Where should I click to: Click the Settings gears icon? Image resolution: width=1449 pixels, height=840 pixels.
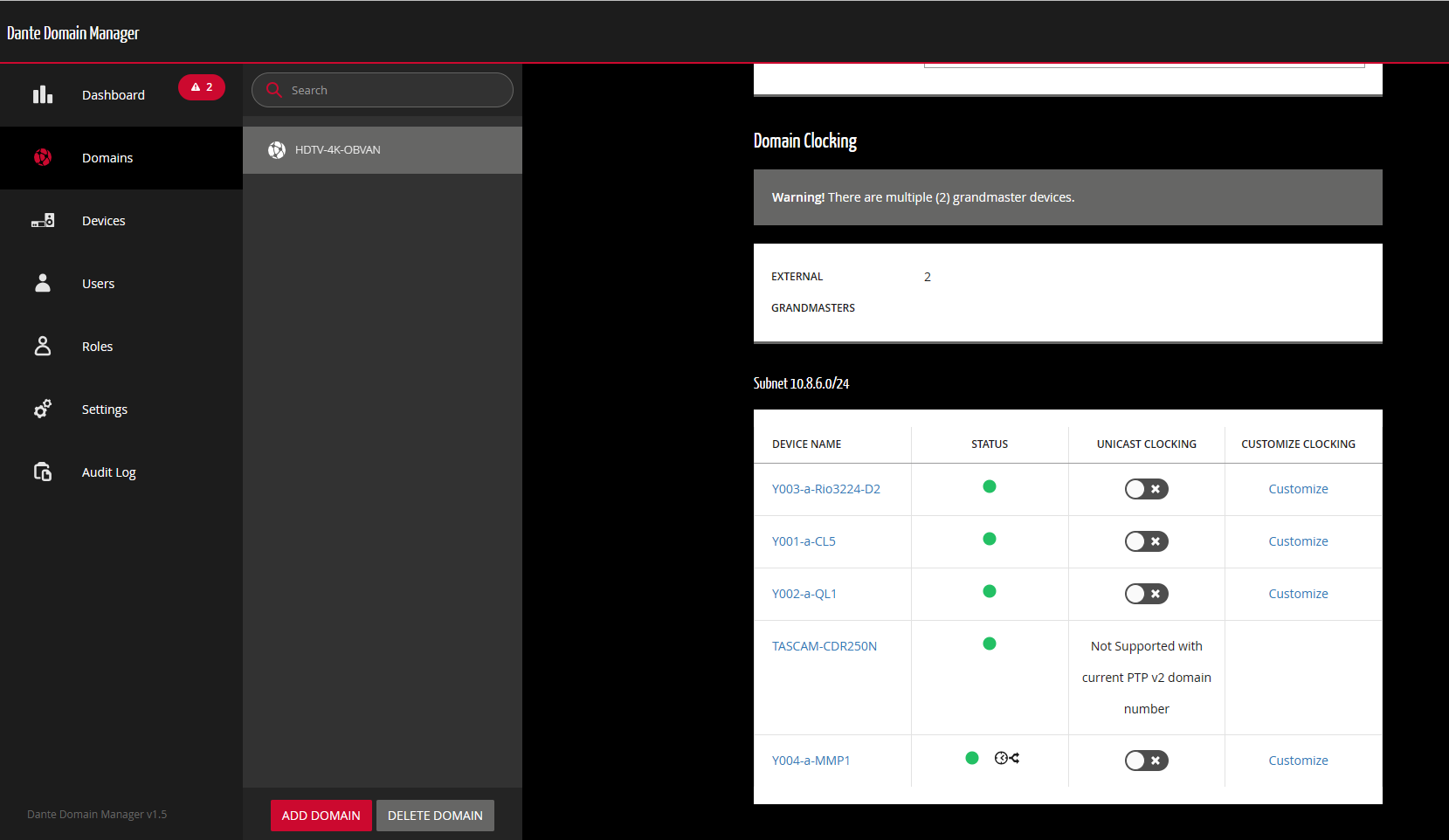click(43, 409)
